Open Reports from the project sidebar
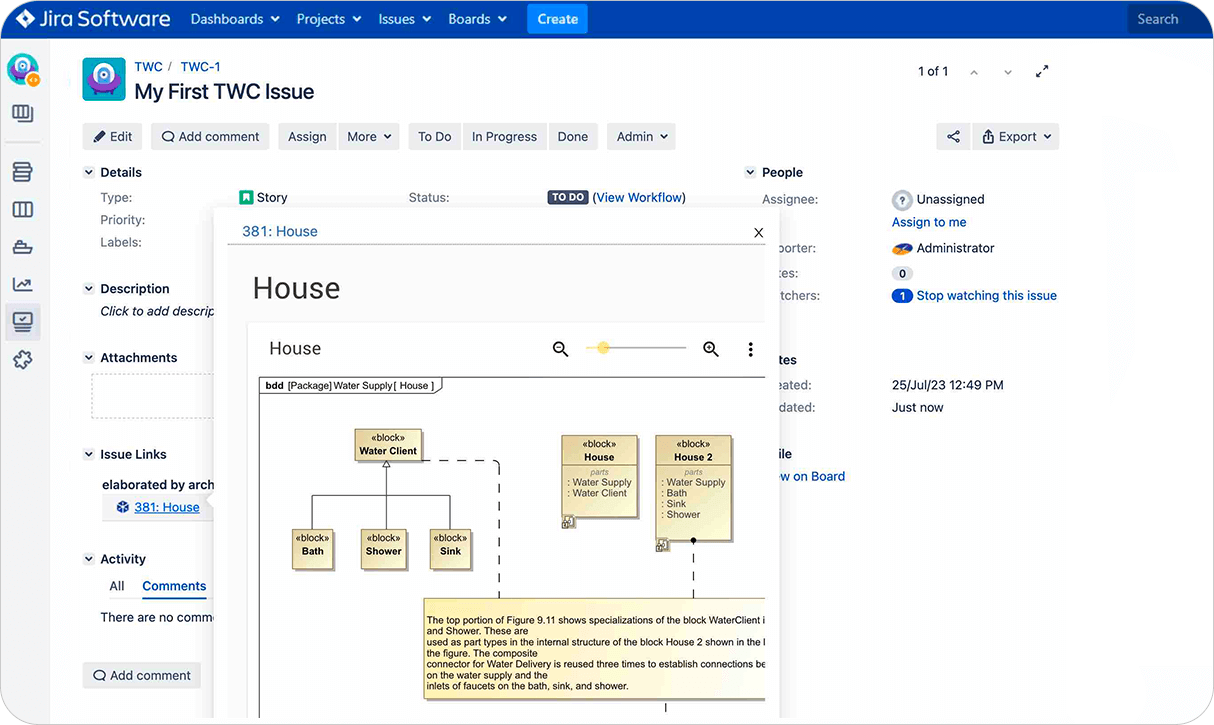Viewport: 1214px width, 725px height. (x=24, y=283)
